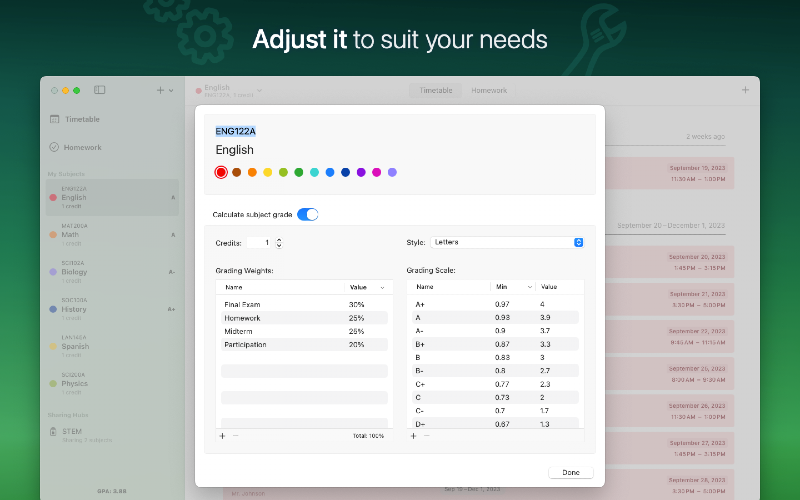This screenshot has height=500, width=800.
Task: Pick the light blue color swatch
Action: 330,172
